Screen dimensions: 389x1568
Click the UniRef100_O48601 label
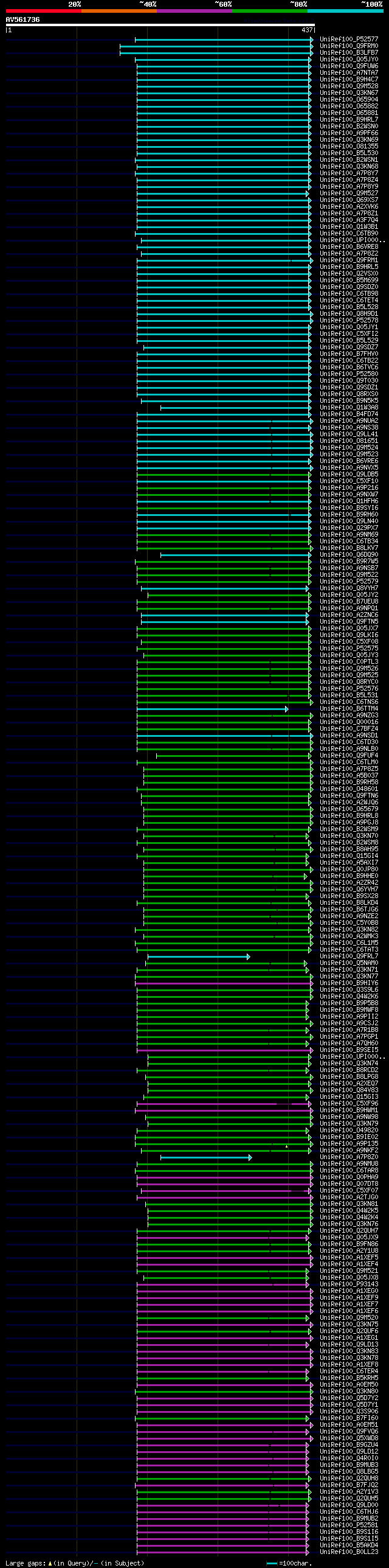(x=349, y=789)
